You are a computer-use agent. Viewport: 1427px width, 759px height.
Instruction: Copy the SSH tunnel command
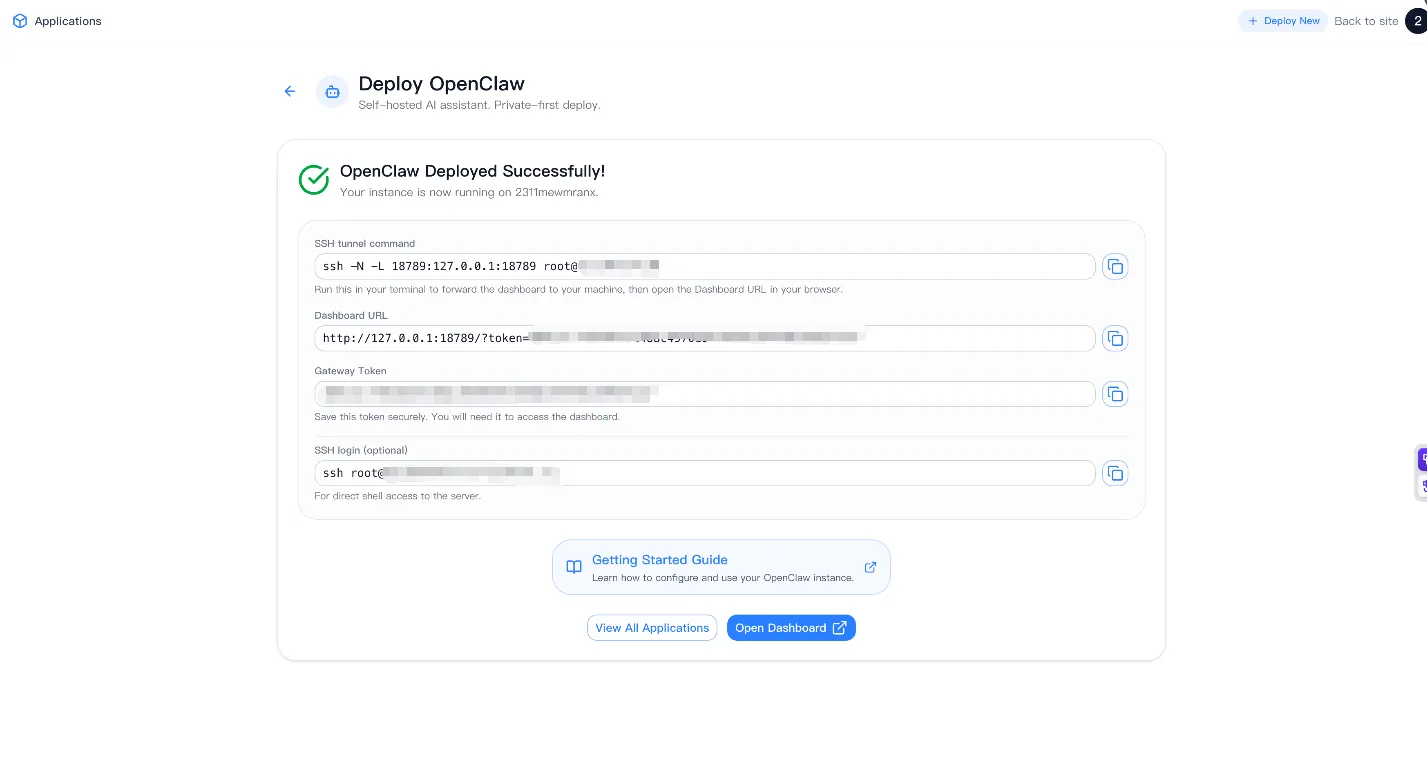1115,266
